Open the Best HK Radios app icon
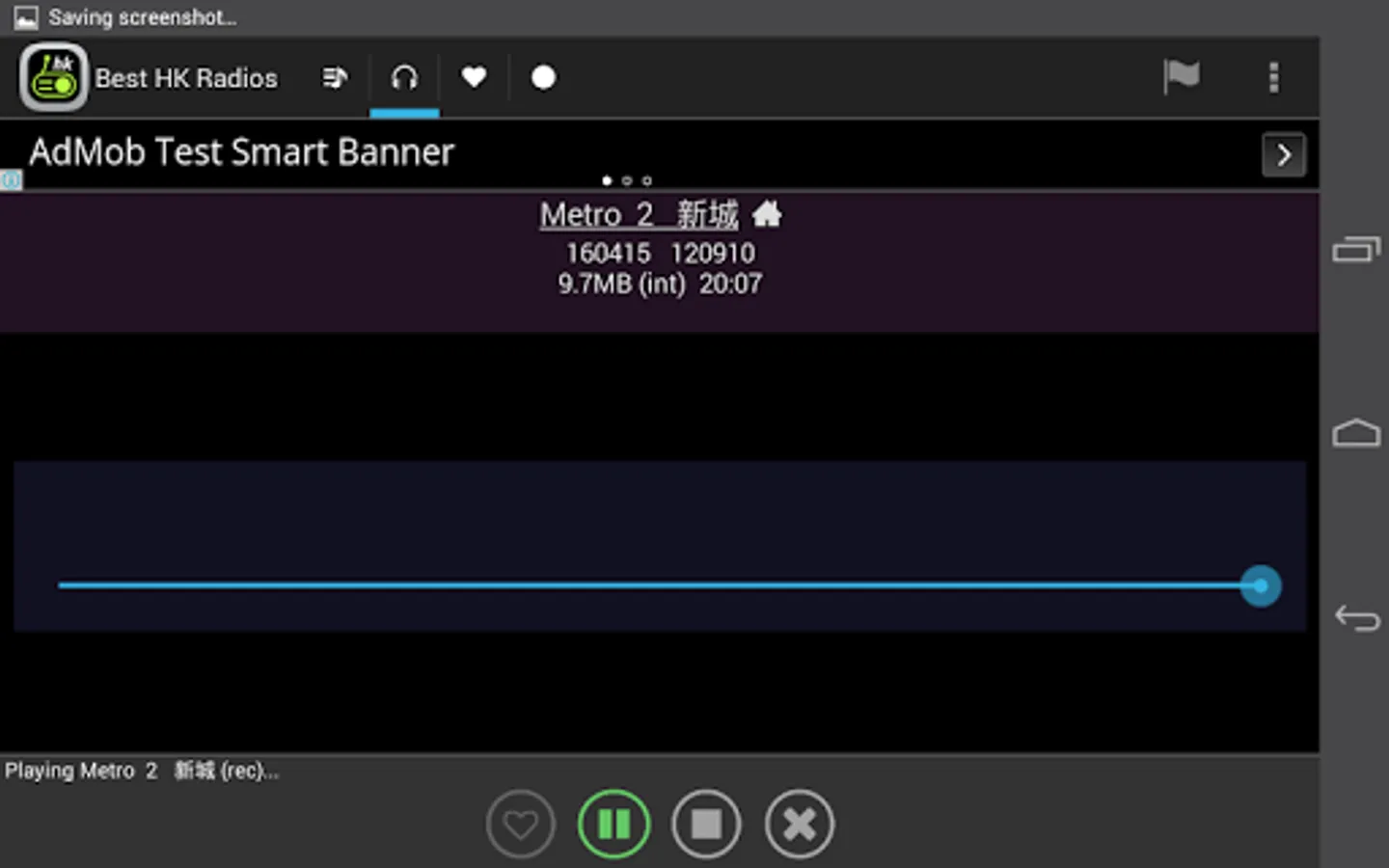 (x=53, y=77)
